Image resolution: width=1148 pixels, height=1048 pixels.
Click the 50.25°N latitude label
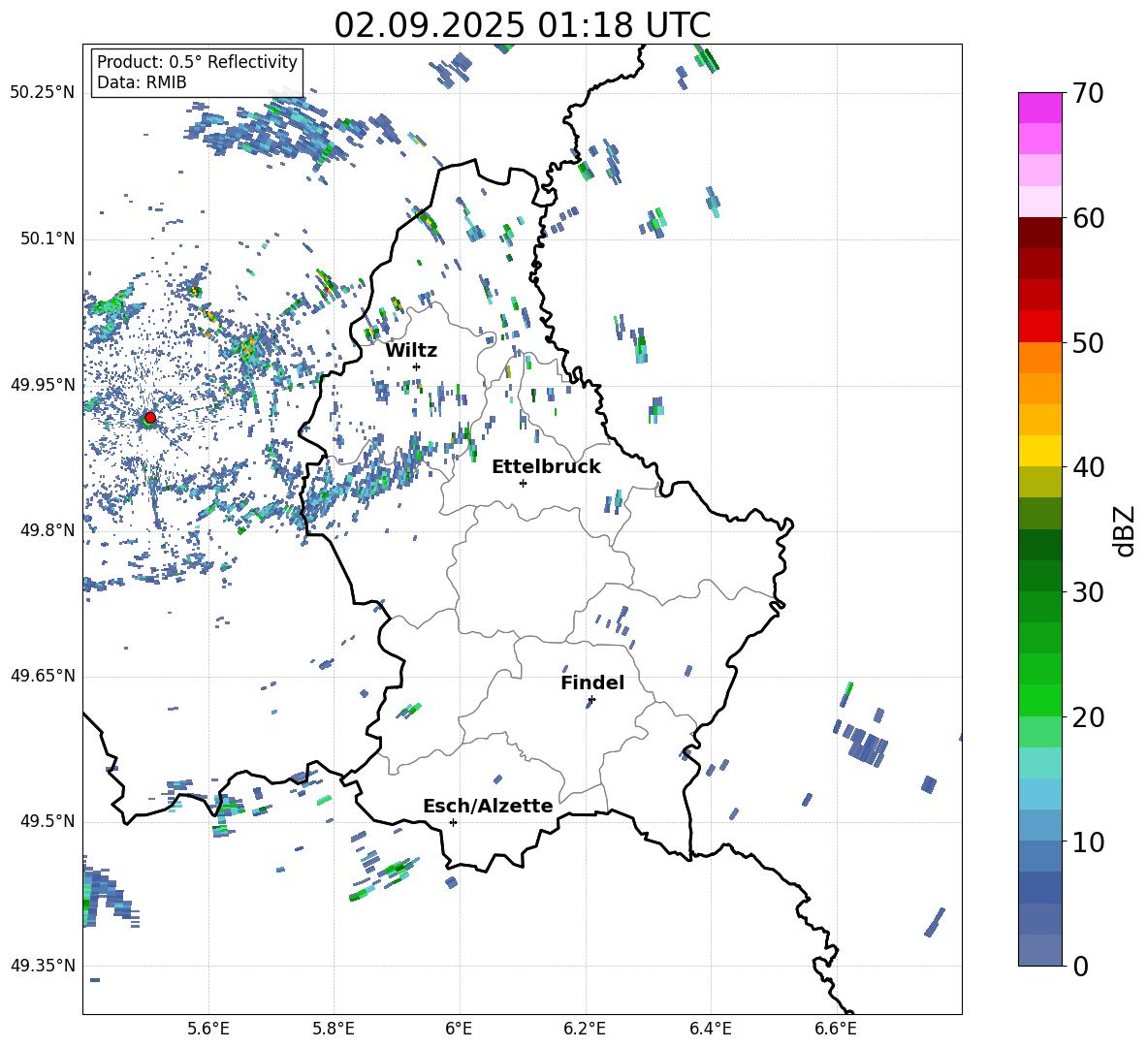click(43, 93)
